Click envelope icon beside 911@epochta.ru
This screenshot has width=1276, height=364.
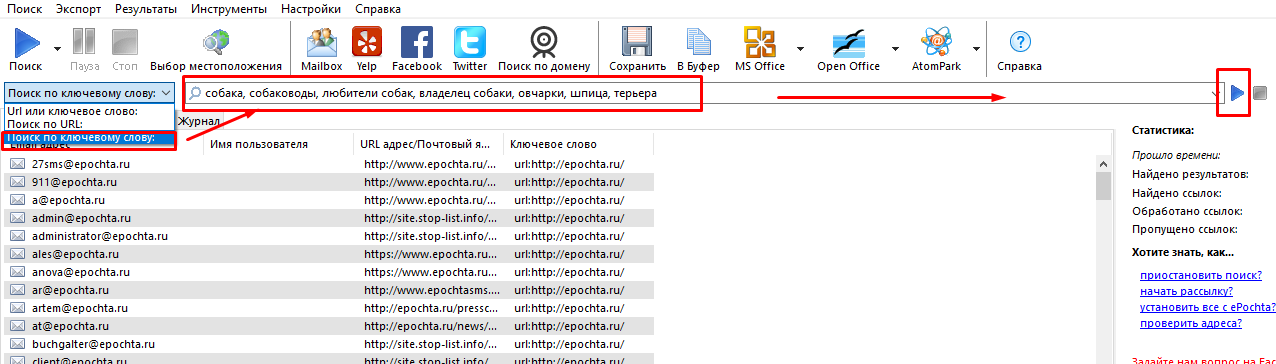(18, 181)
